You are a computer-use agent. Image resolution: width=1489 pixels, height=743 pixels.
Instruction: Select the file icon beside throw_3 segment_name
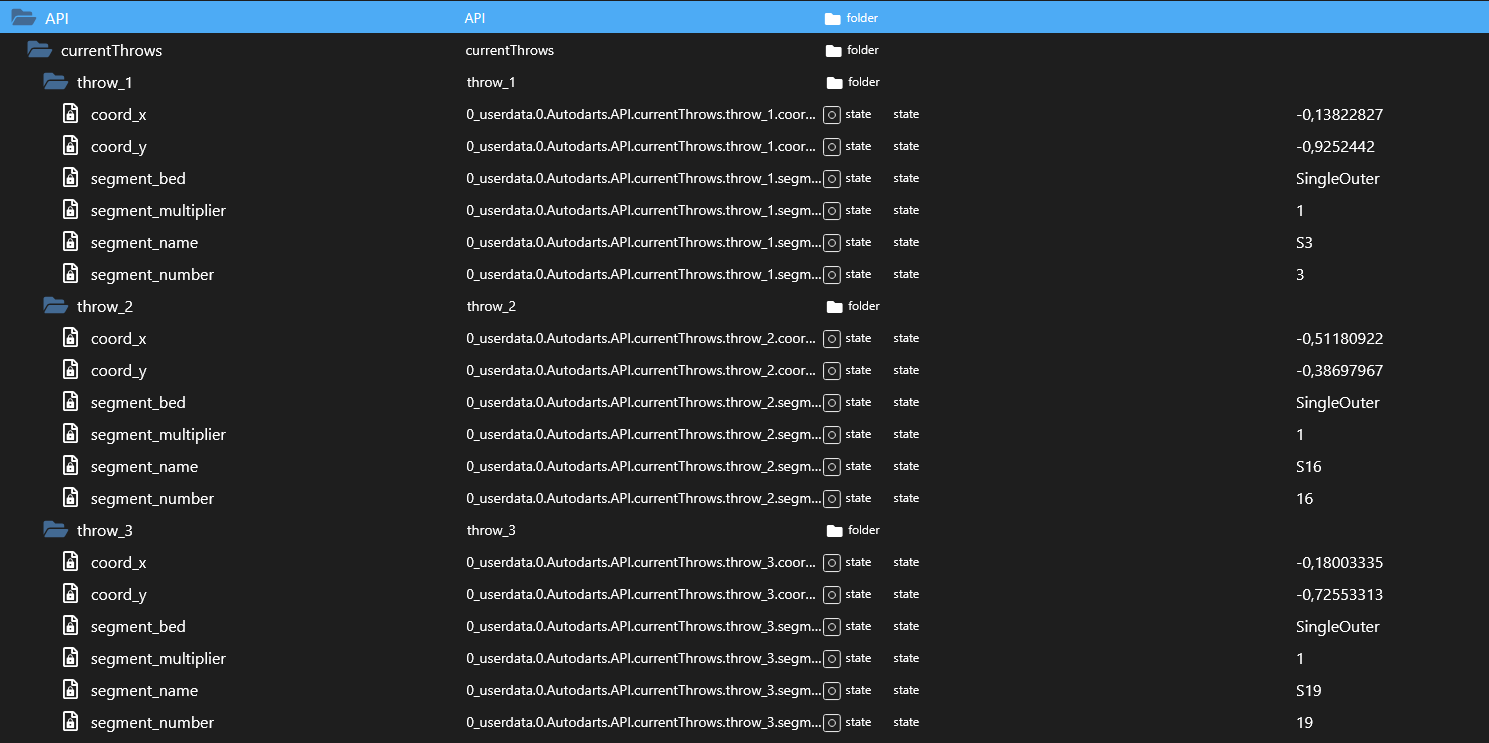coord(70,690)
